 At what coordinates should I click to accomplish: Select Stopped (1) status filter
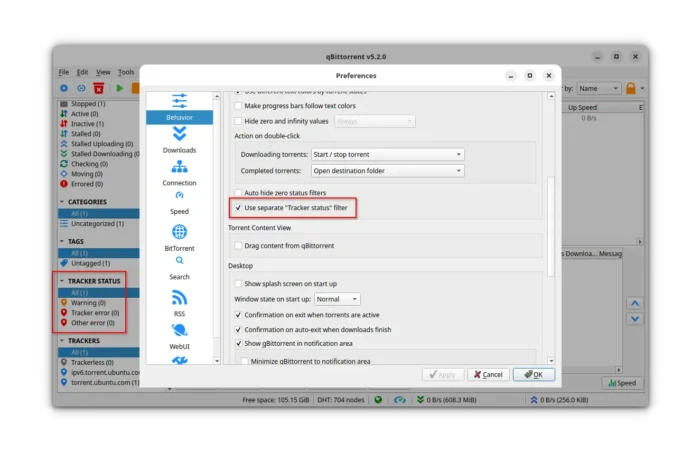(x=83, y=104)
